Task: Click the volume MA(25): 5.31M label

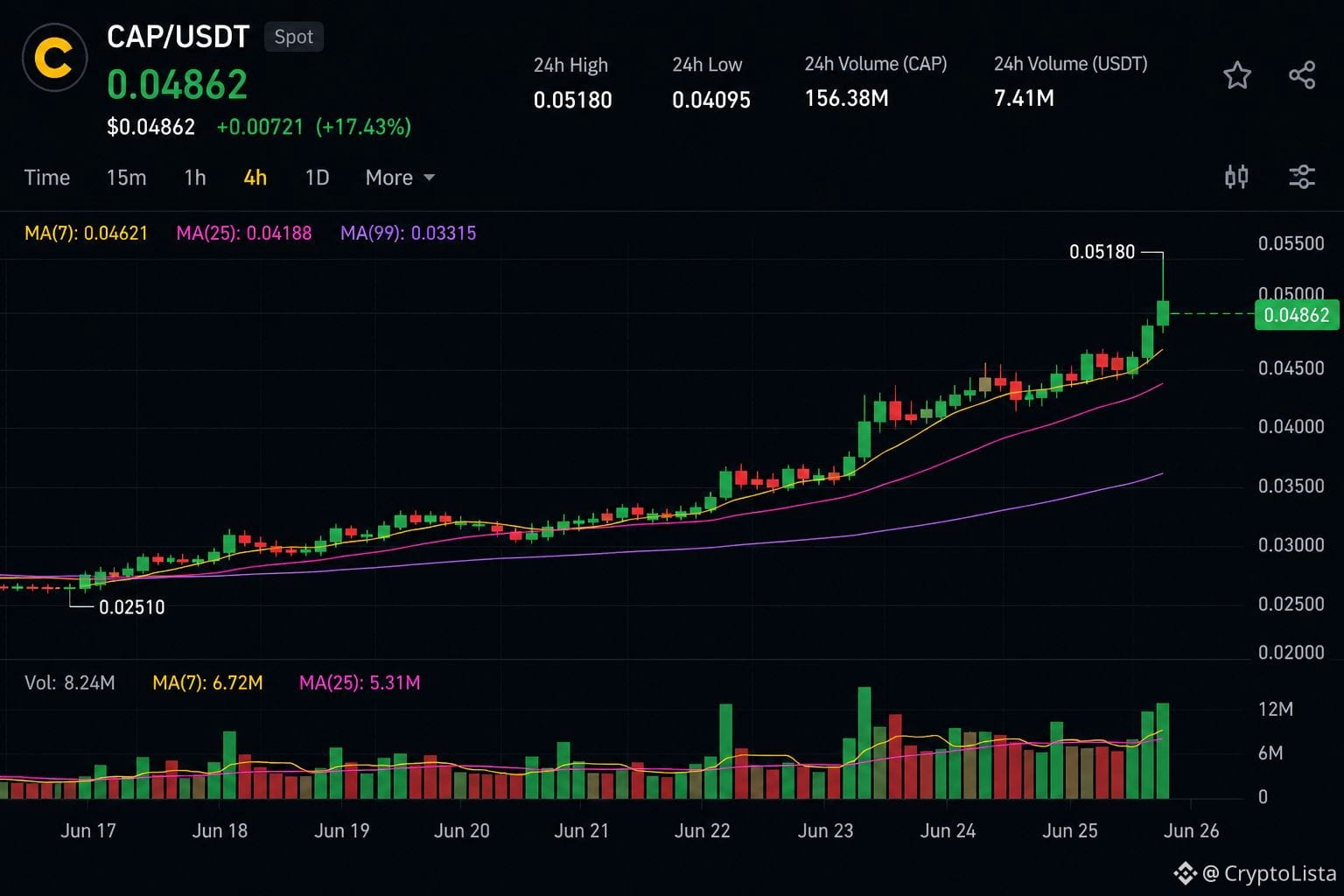Action: coord(360,682)
